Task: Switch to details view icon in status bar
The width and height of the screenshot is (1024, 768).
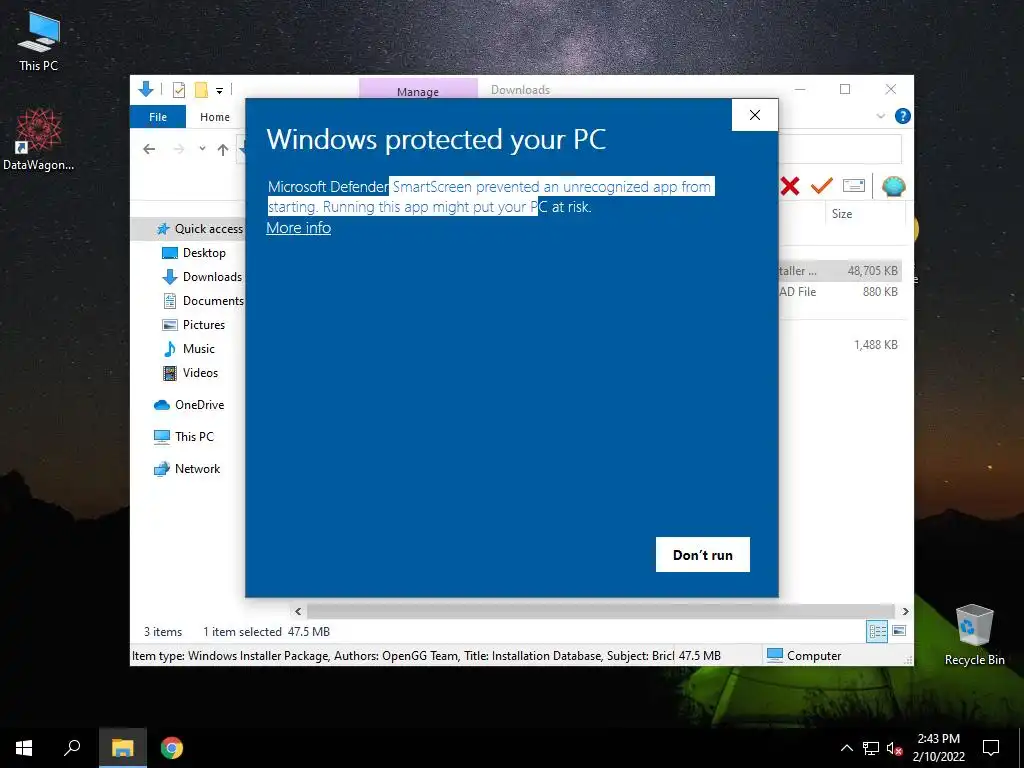Action: tap(877, 631)
